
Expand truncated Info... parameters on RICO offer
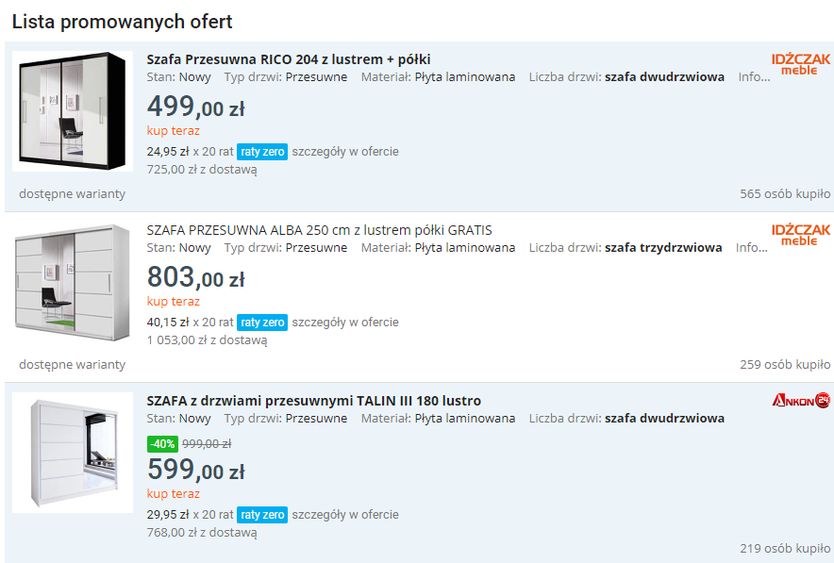coord(754,77)
